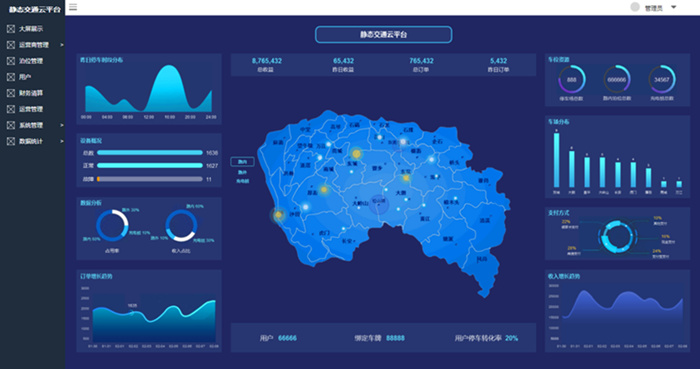Click the 故障 device status bar
Image resolution: width=700 pixels, height=369 pixels.
tap(150, 179)
